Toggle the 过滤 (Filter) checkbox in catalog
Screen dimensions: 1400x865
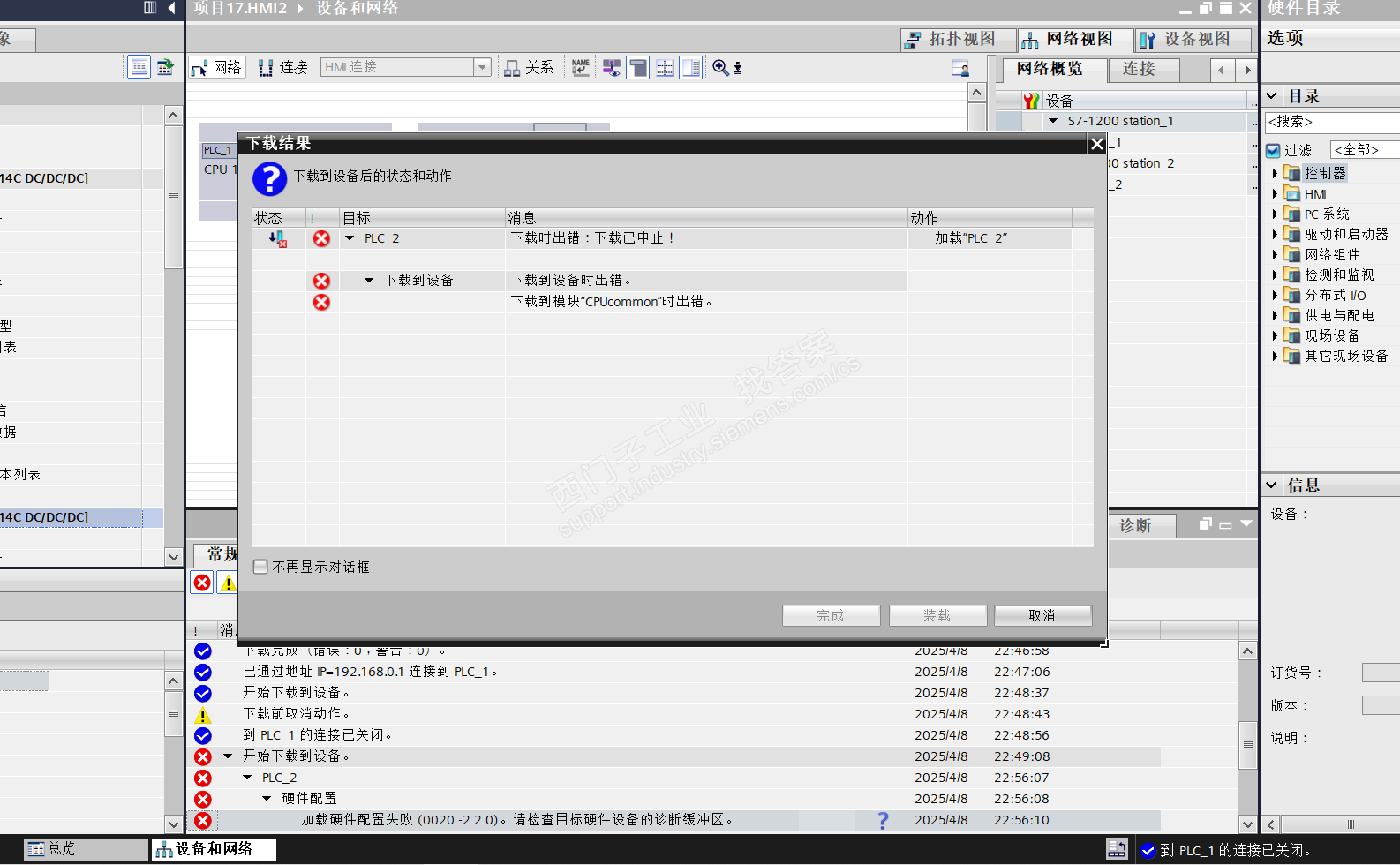[1273, 151]
